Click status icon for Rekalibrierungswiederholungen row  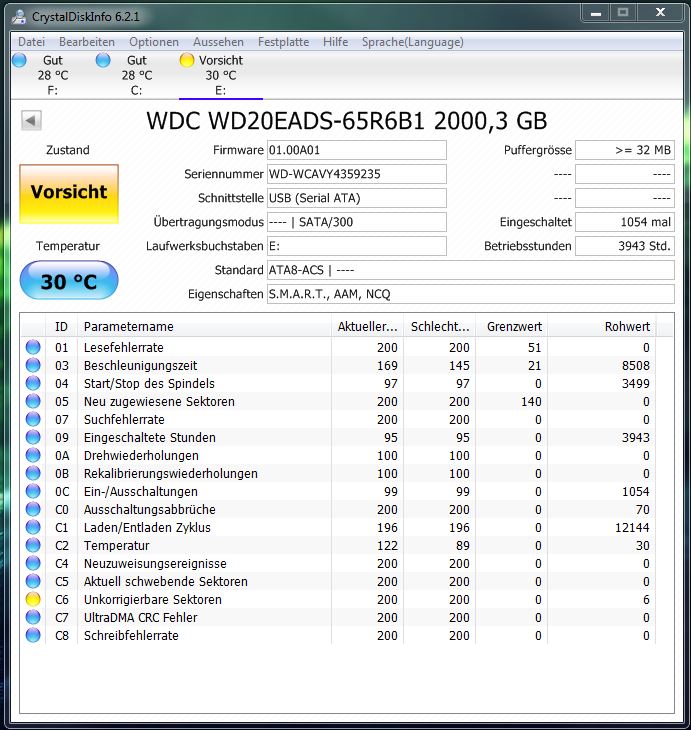tap(33, 473)
